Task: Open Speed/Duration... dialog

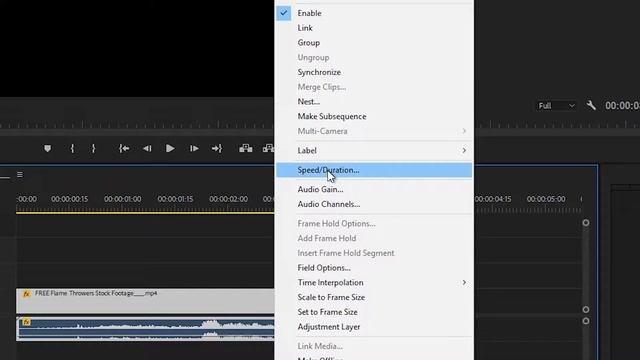Action: (374, 170)
